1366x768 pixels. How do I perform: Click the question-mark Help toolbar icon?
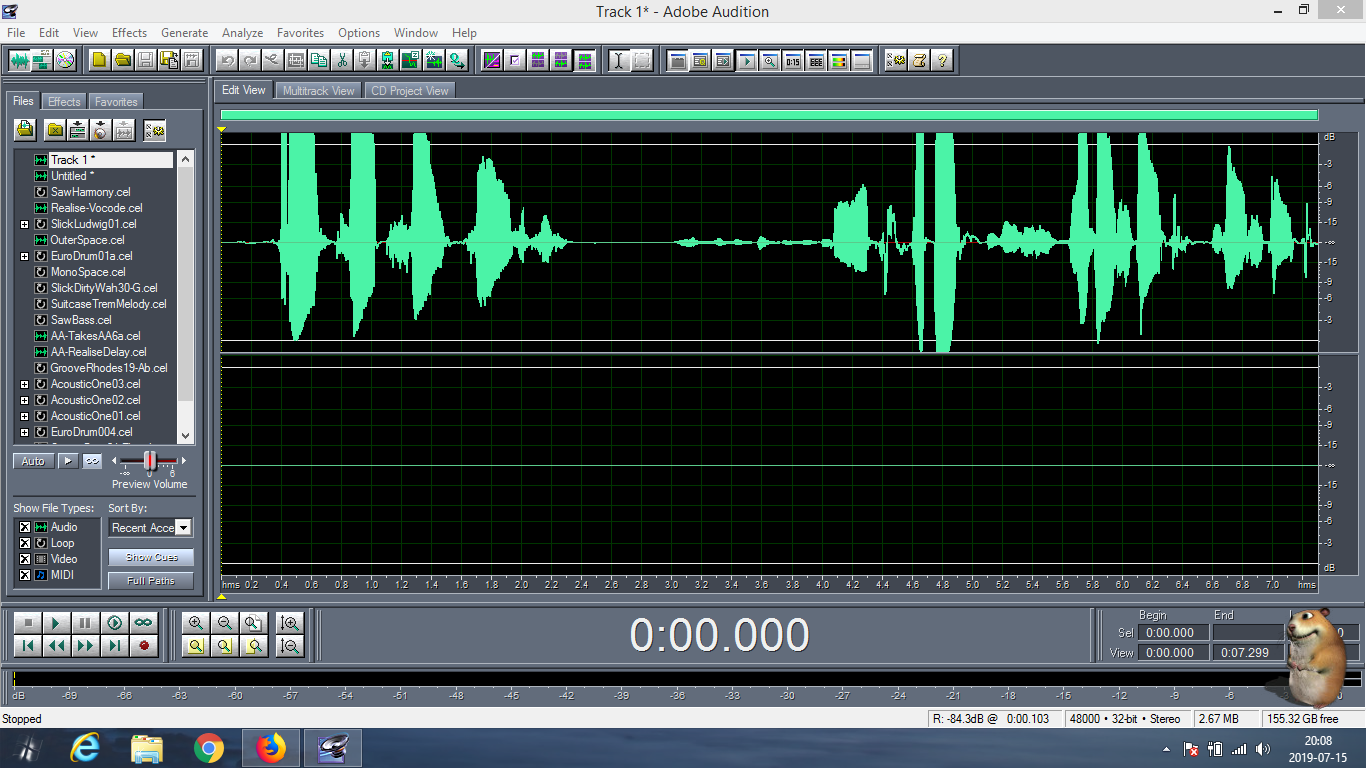pyautogui.click(x=942, y=60)
